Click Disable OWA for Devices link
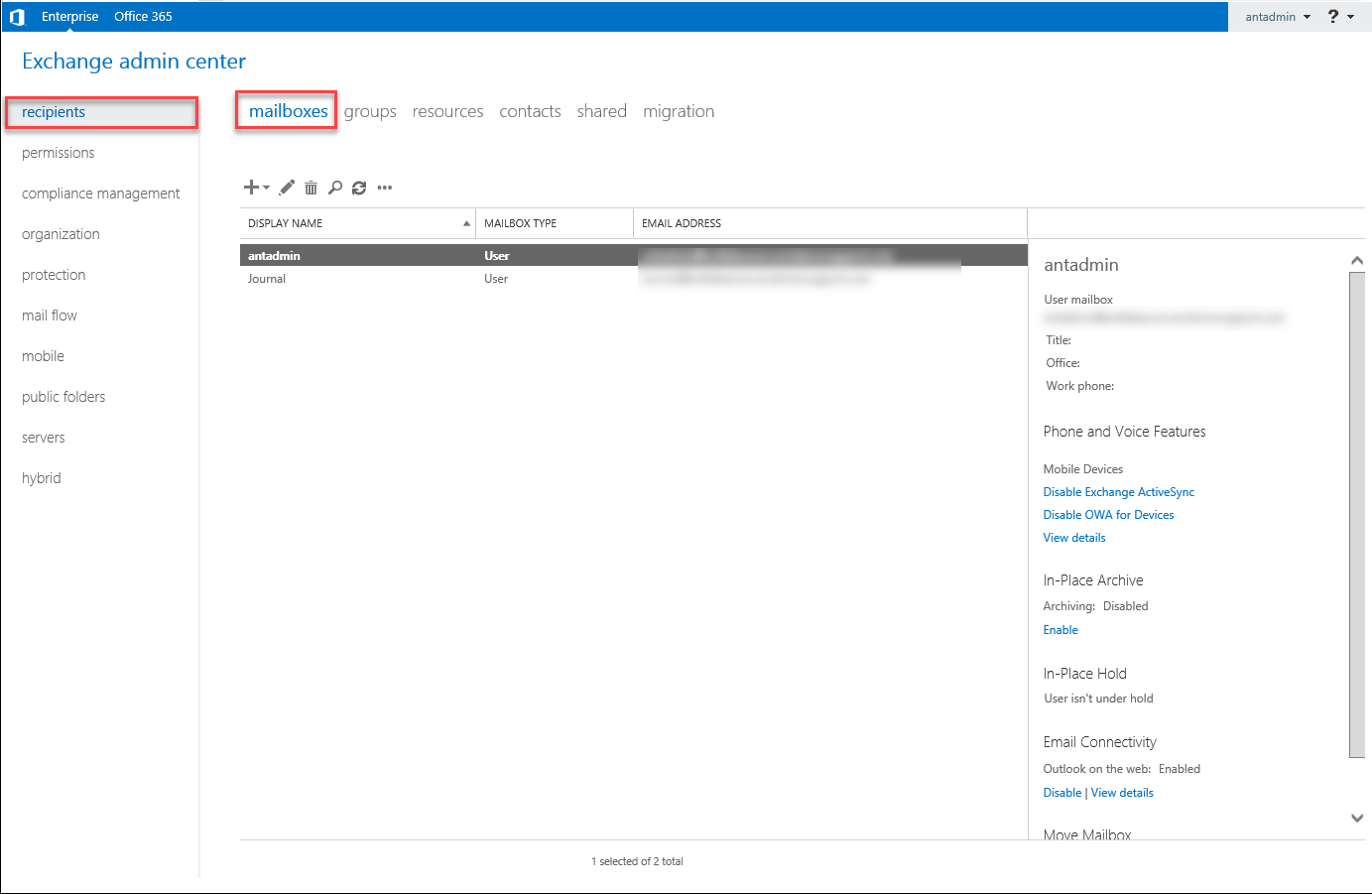The width and height of the screenshot is (1372, 894). (1108, 515)
